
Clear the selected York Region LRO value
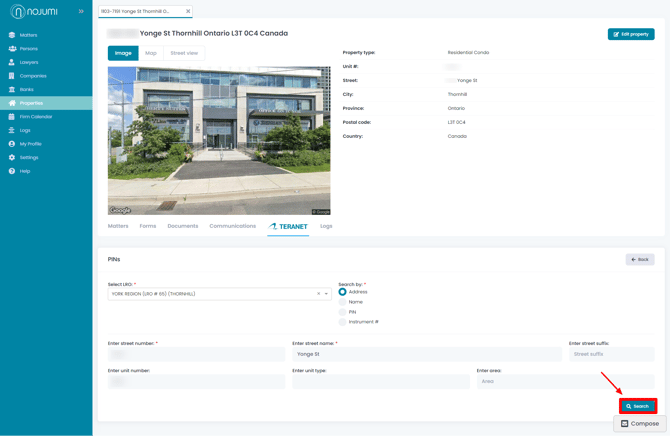tap(318, 294)
